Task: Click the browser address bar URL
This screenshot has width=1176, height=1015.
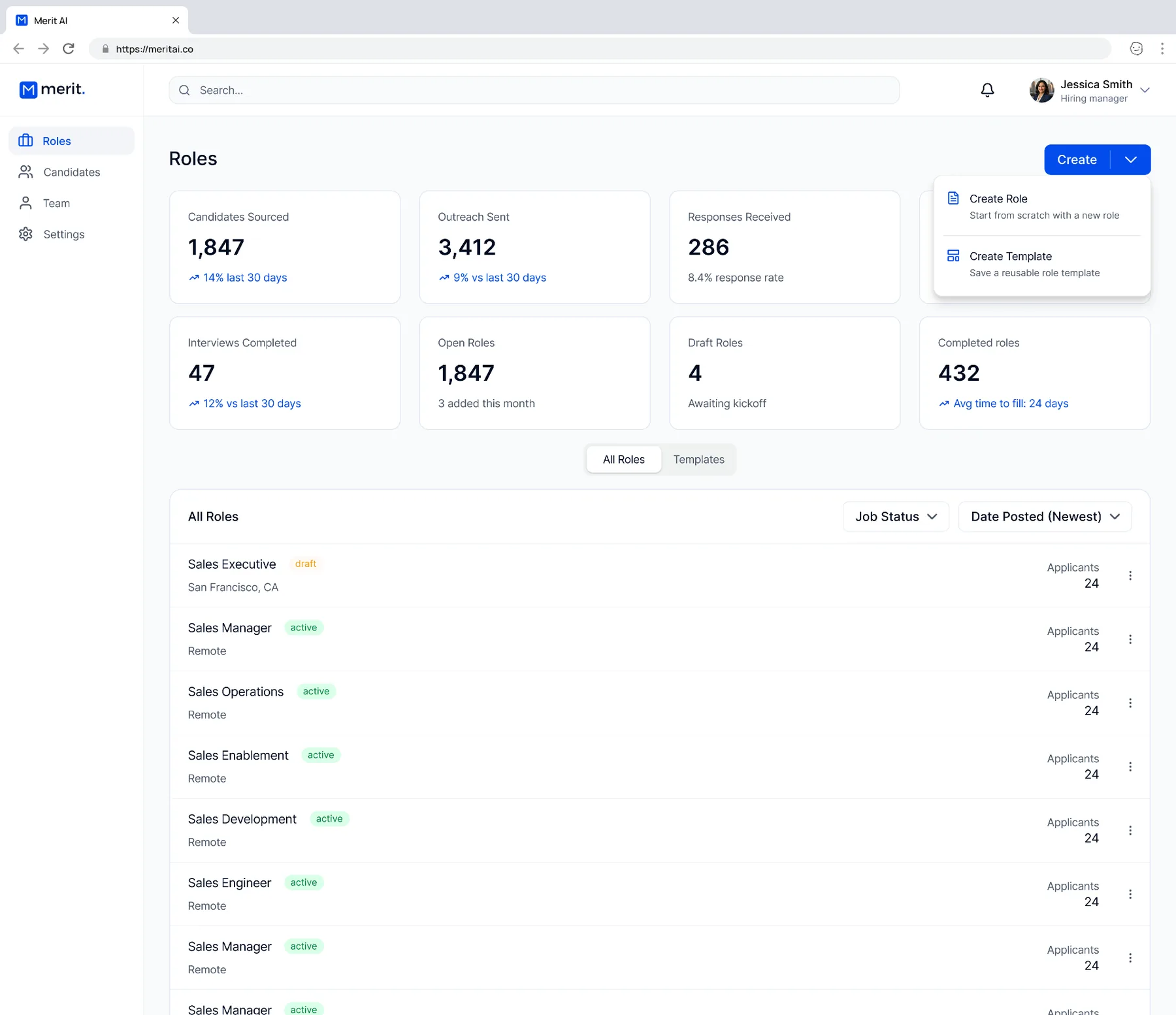Action: pos(154,49)
